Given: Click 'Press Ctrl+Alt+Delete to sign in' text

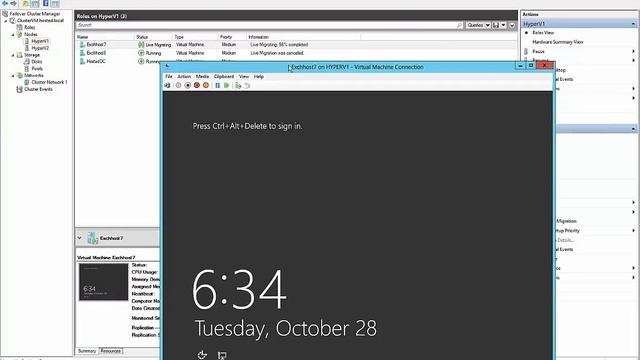Looking at the screenshot, I should [247, 126].
